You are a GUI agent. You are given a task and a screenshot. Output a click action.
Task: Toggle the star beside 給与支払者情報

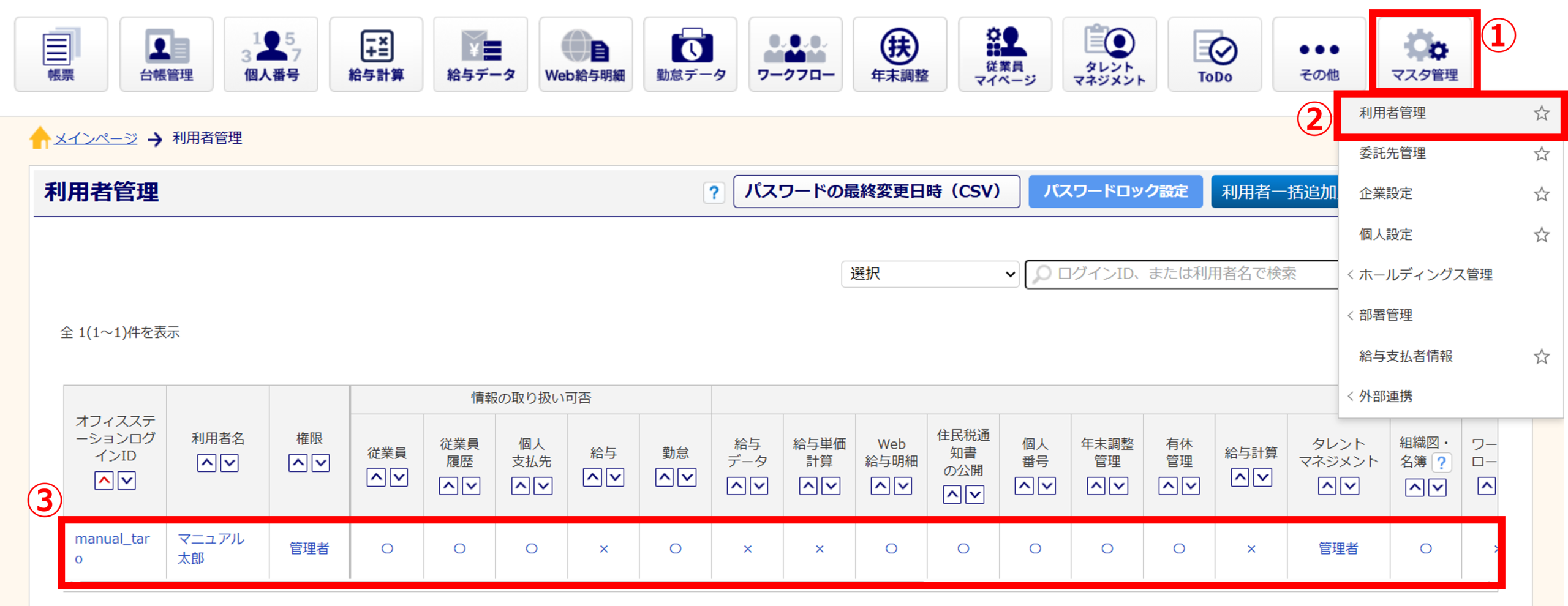pos(1541,356)
